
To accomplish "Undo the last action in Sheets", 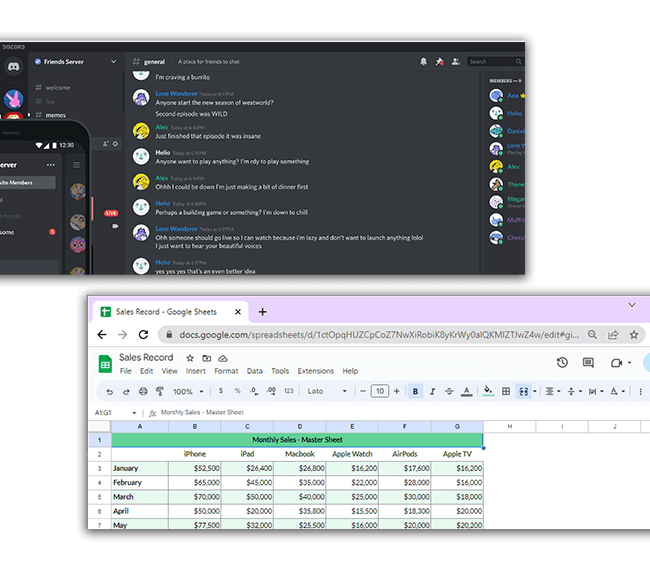I will [x=109, y=391].
